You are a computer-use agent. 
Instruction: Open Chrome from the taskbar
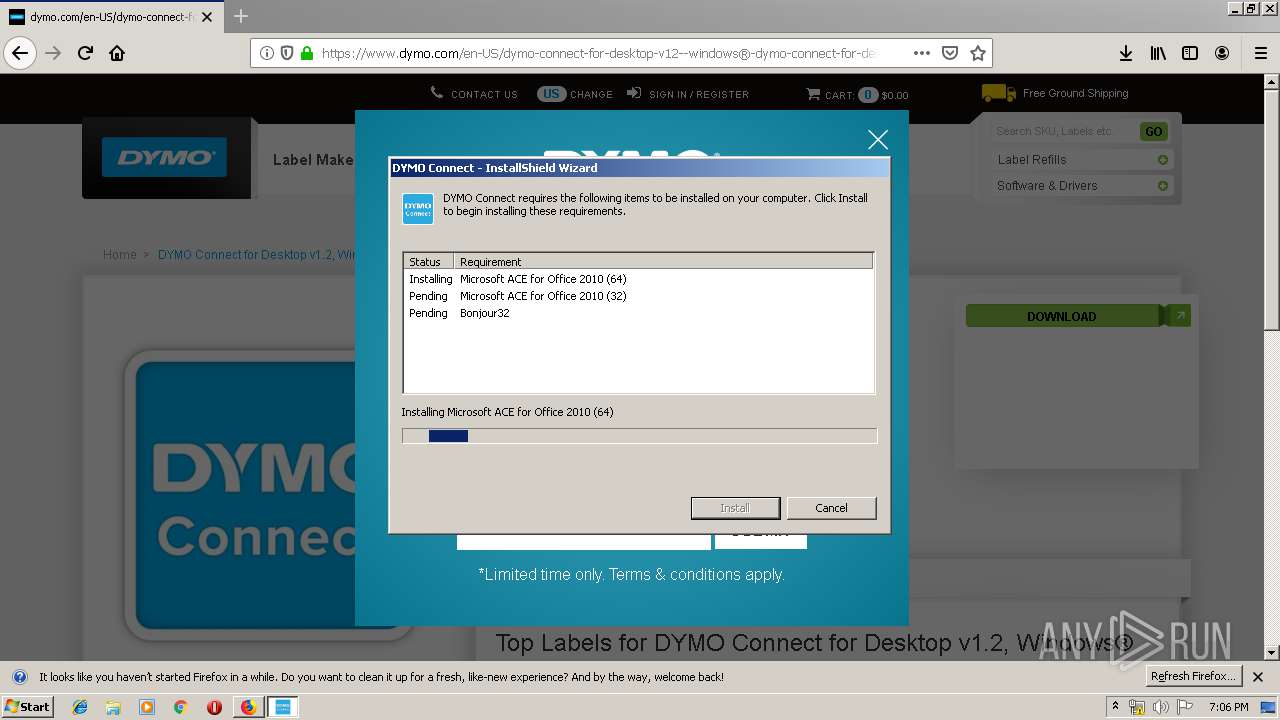click(180, 707)
